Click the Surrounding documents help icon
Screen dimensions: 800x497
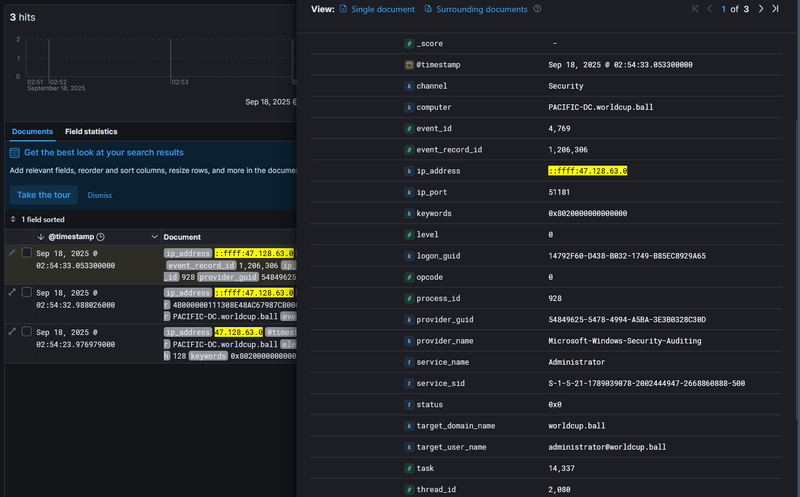tap(538, 9)
